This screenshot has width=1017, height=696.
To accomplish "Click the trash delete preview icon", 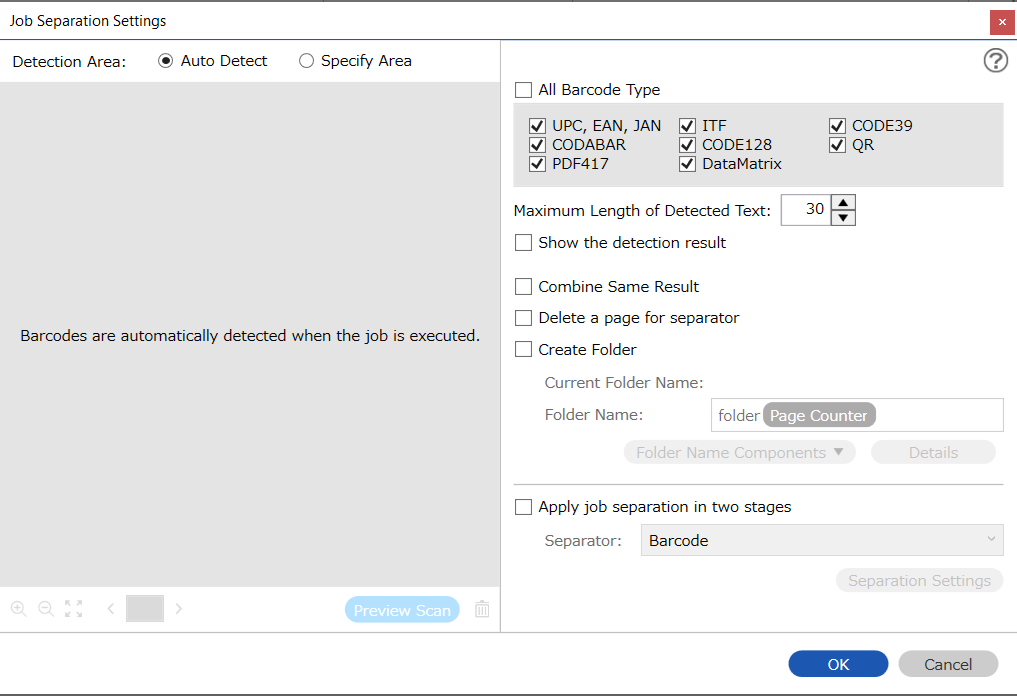I will (482, 608).
